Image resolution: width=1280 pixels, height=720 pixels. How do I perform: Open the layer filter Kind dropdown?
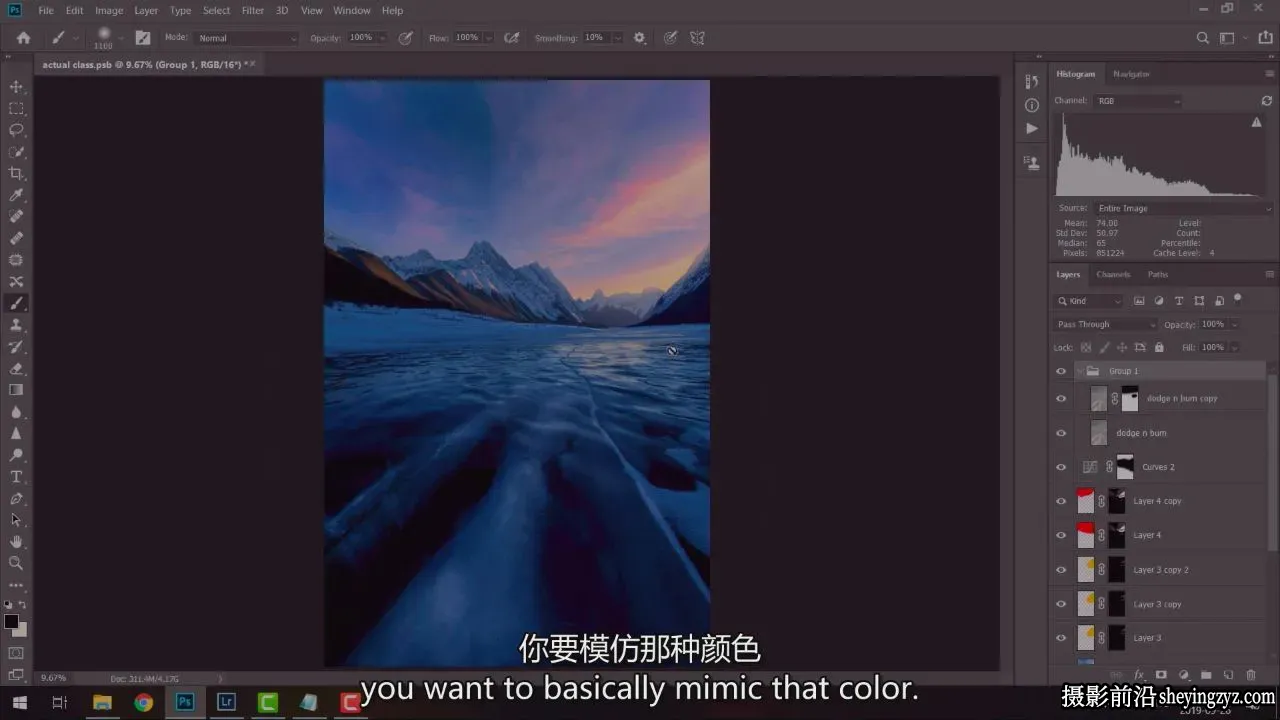click(x=1090, y=301)
